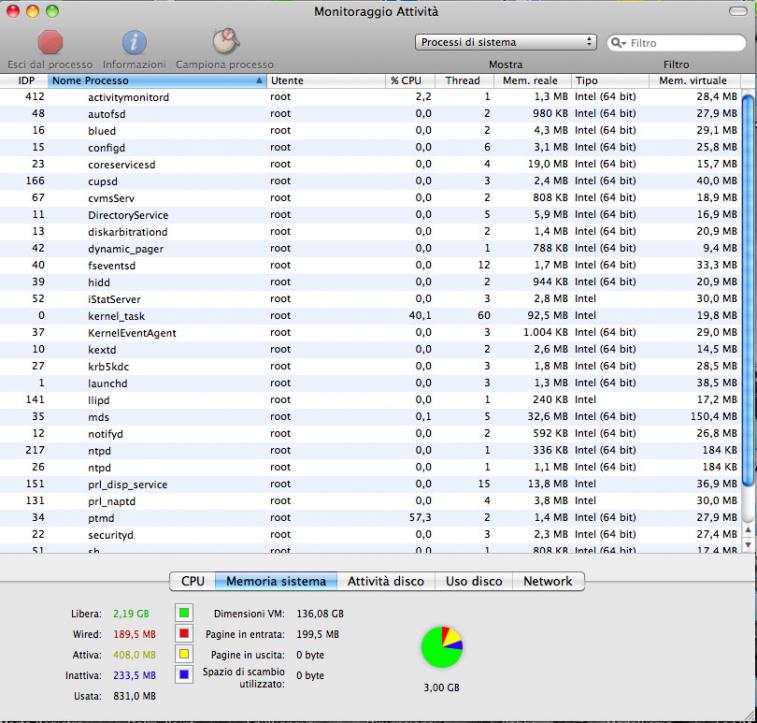Image resolution: width=757 pixels, height=723 pixels.
Task: Select the activitymonitord process row
Action: pyautogui.click(x=370, y=97)
